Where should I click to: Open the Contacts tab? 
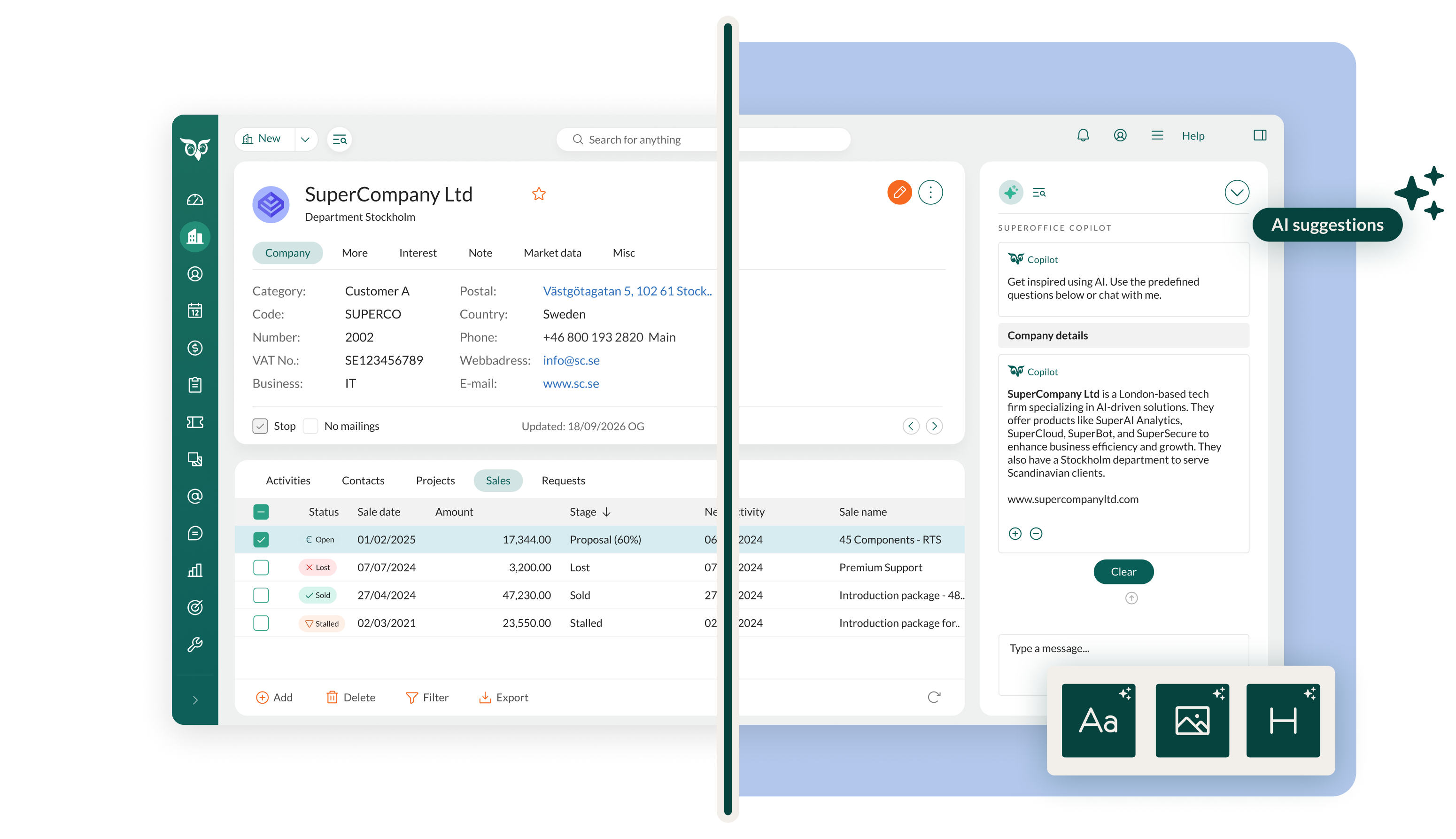[x=362, y=481]
